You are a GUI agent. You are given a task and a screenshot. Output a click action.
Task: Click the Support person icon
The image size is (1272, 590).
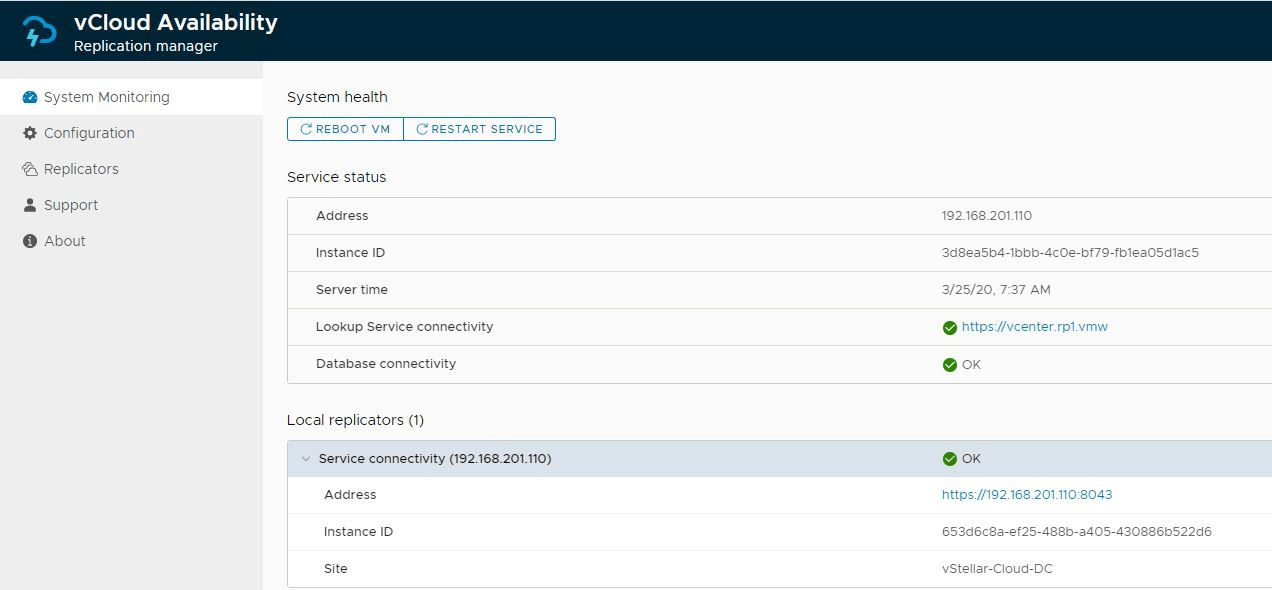[29, 205]
